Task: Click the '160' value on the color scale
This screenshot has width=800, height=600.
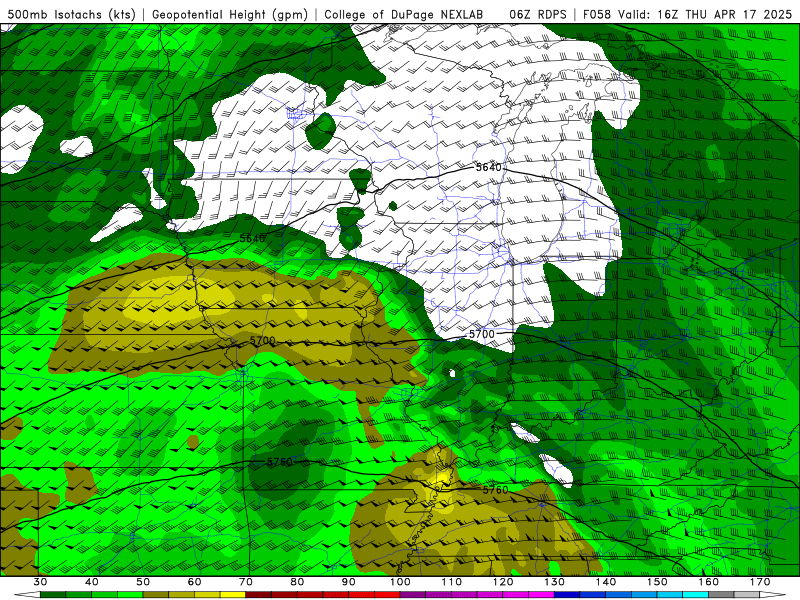Action: tap(709, 582)
